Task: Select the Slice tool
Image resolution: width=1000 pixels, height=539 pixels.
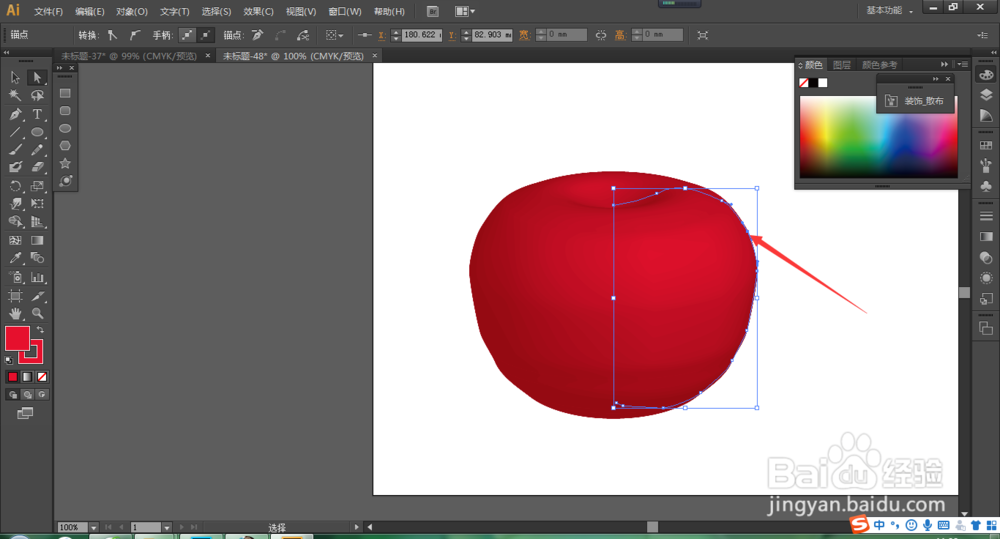Action: pos(37,296)
